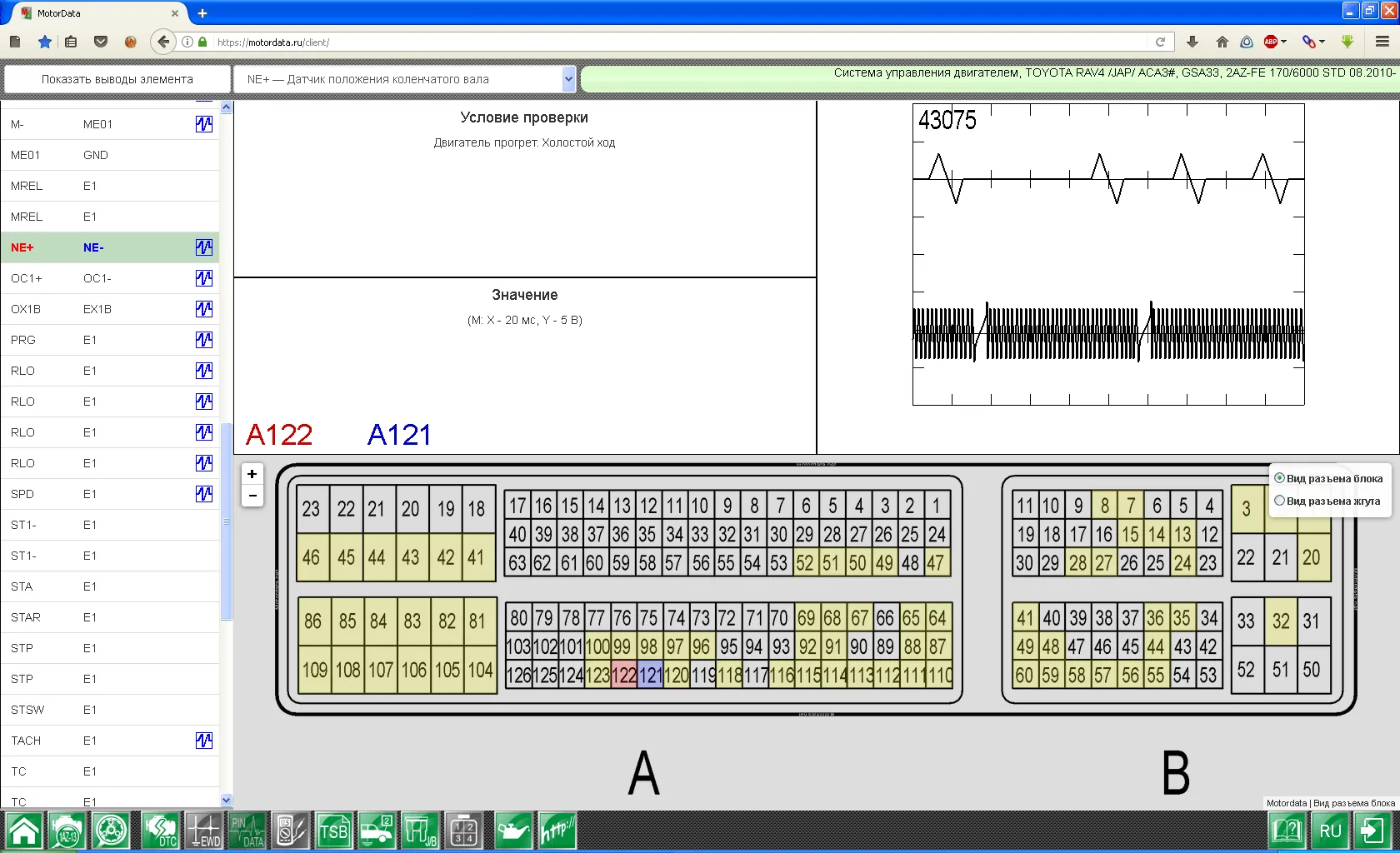Select 'Вид разъема жгута' radio button
This screenshot has width=1400, height=853.
tap(1279, 501)
